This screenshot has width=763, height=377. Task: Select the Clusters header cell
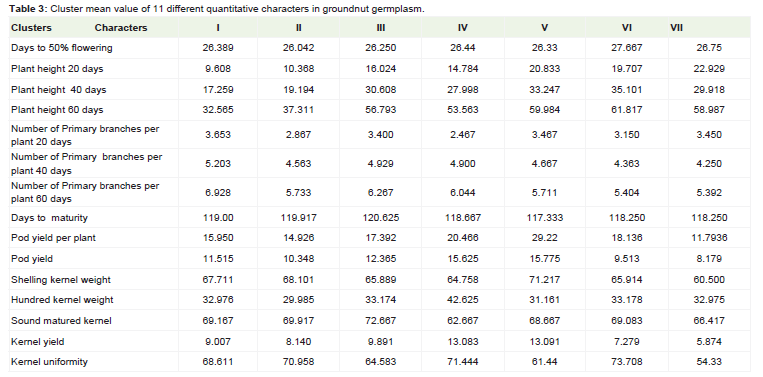point(31,28)
